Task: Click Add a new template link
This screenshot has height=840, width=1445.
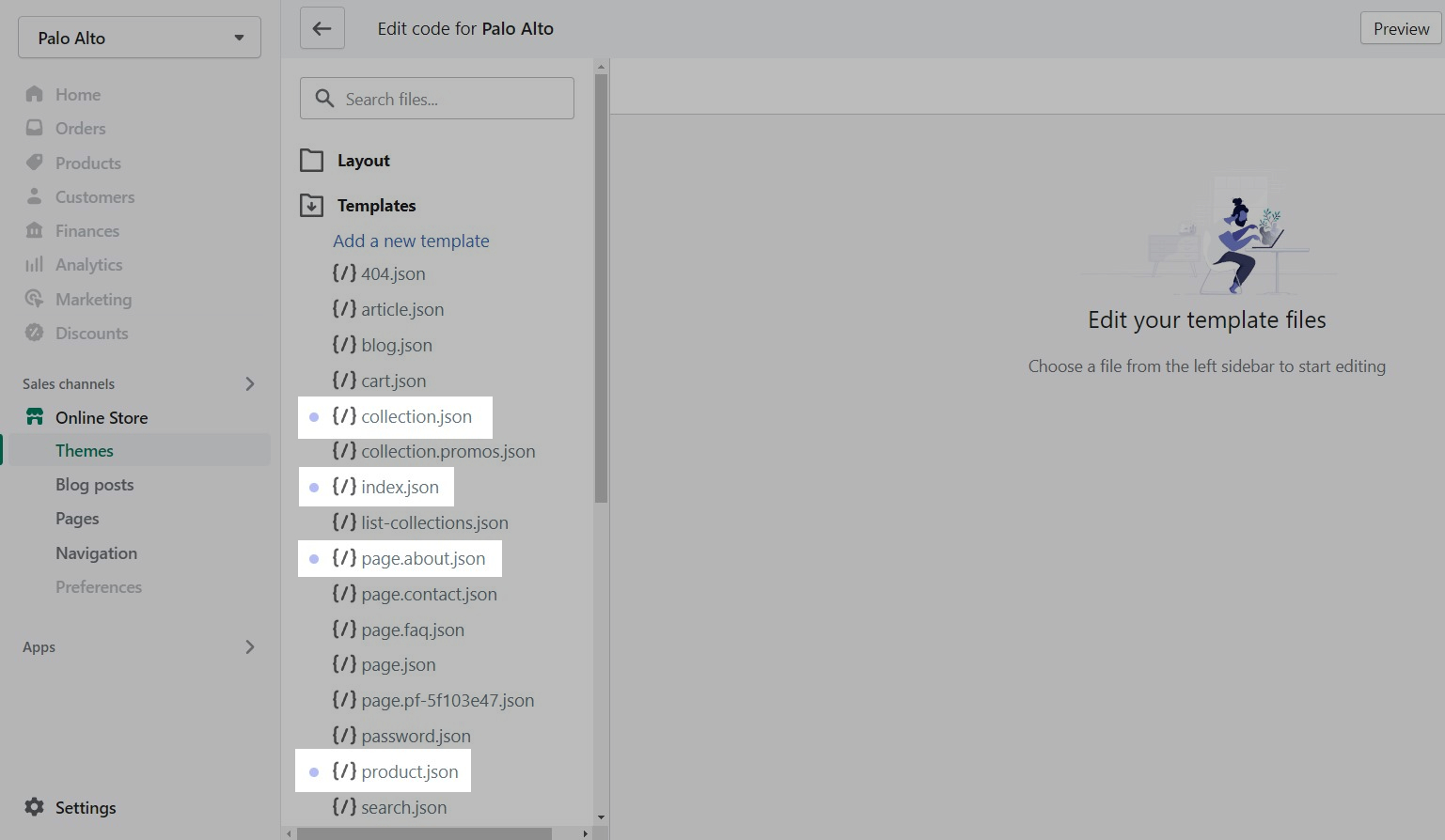Action: [x=411, y=241]
